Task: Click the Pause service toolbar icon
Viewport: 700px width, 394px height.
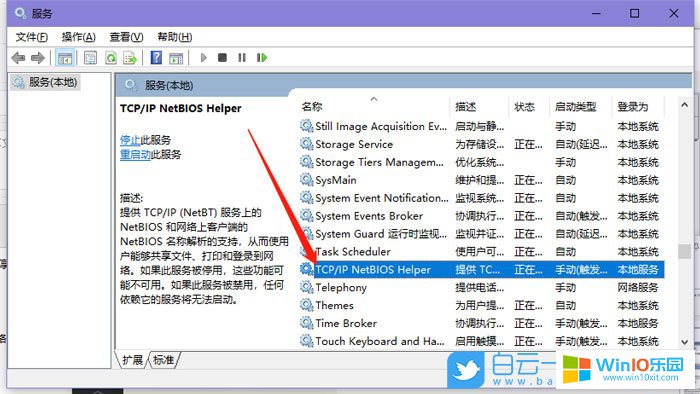Action: (x=242, y=58)
